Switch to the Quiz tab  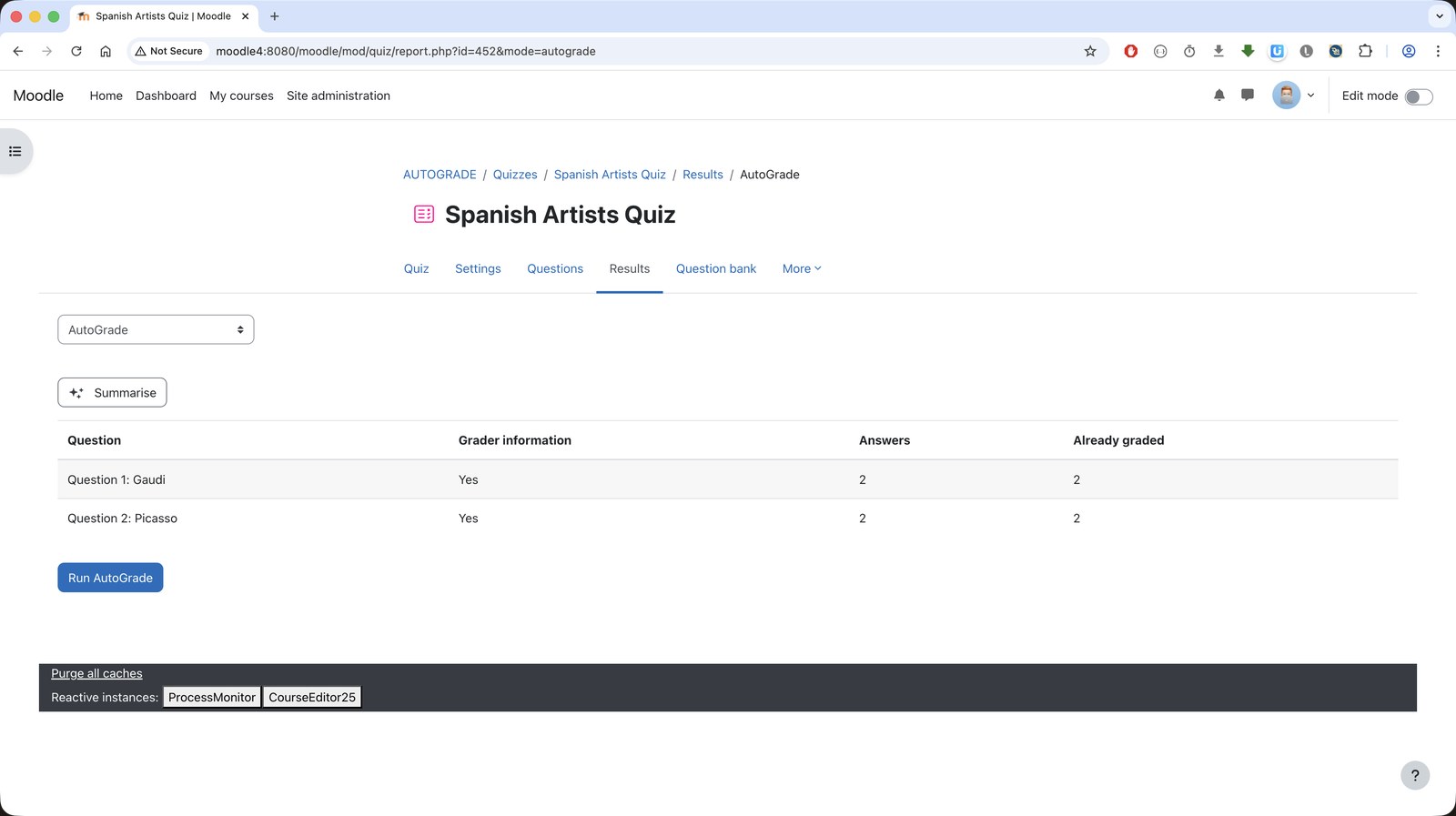tap(416, 268)
